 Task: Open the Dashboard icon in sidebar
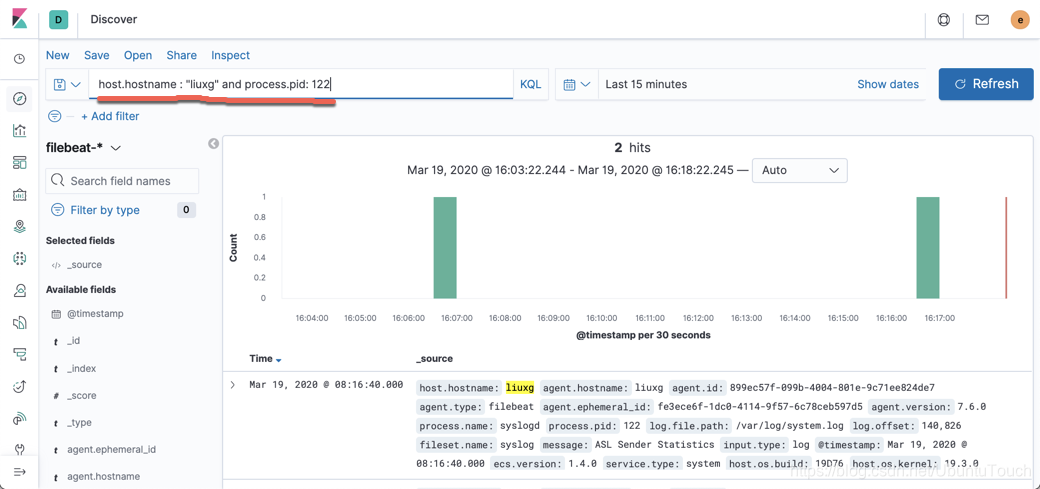19,163
